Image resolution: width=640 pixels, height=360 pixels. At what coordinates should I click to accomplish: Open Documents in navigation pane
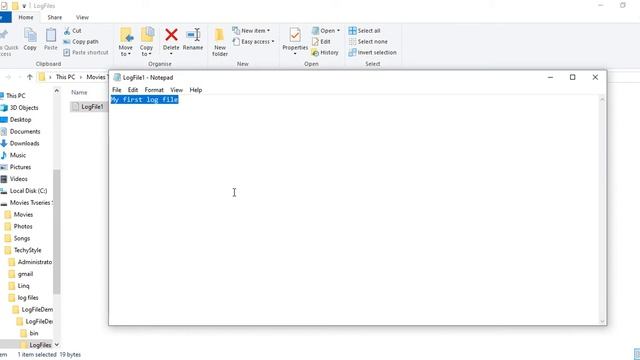[25, 131]
